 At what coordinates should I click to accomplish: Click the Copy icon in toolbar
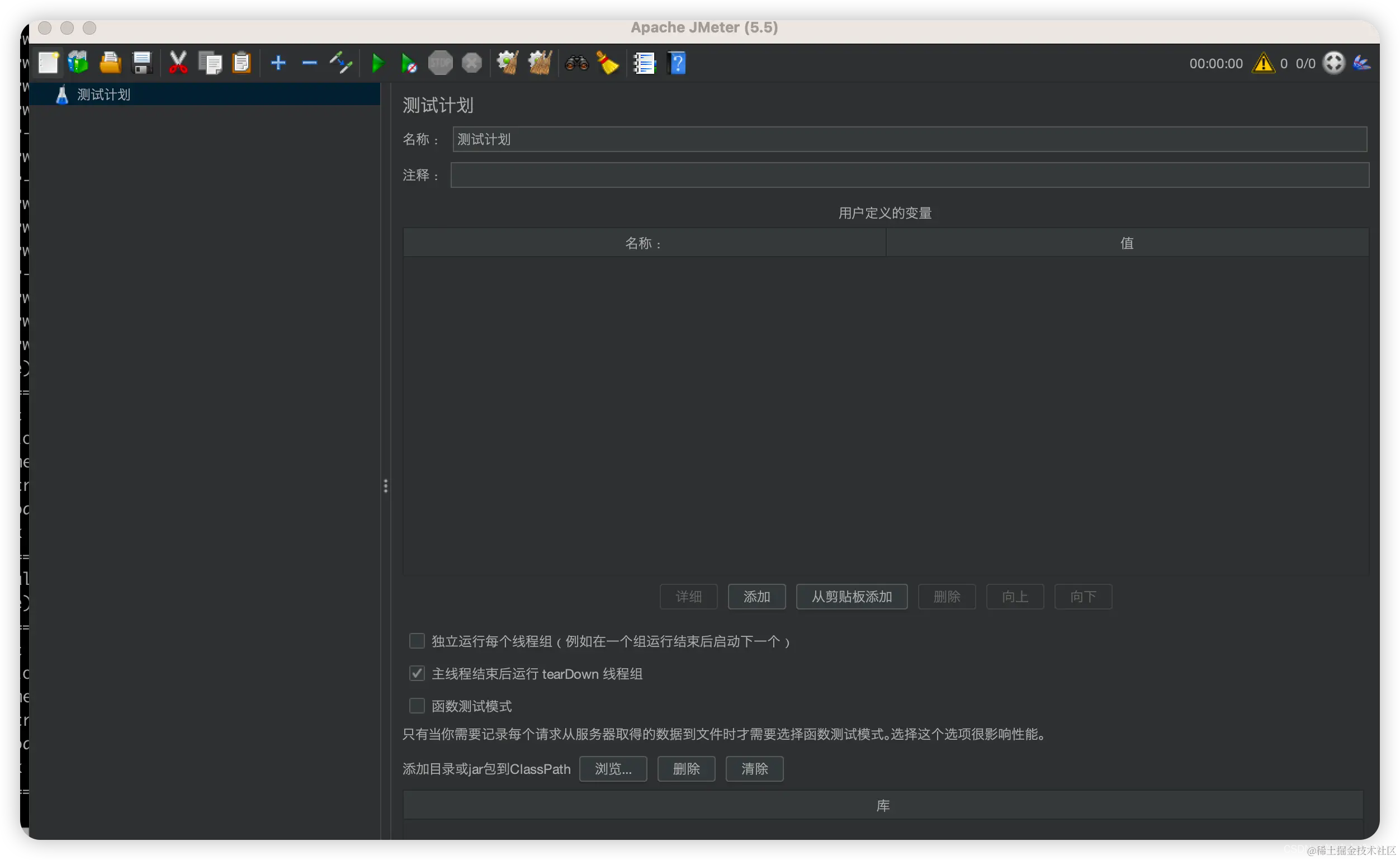[x=210, y=63]
